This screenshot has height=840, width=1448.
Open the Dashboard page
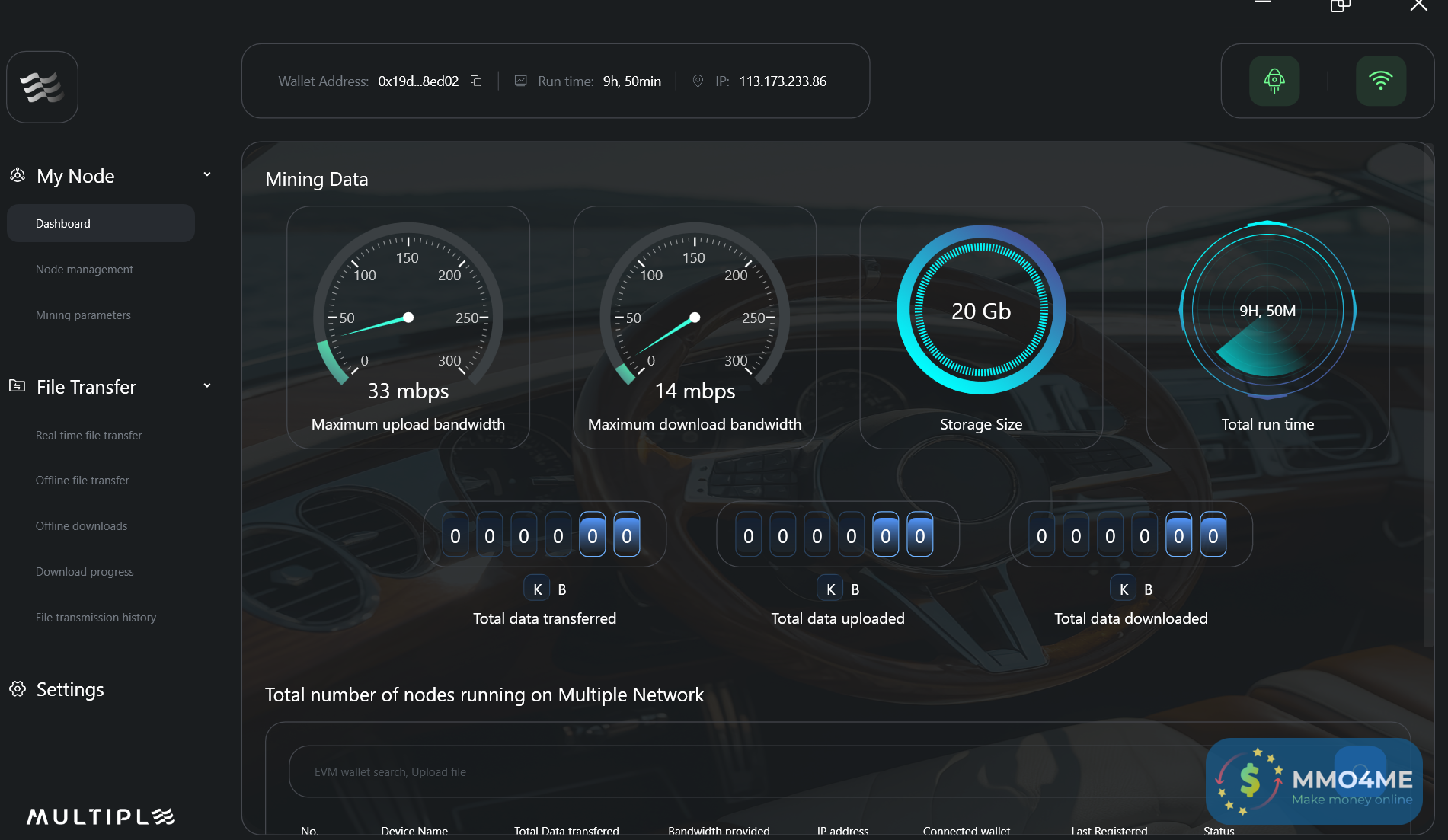pos(101,223)
